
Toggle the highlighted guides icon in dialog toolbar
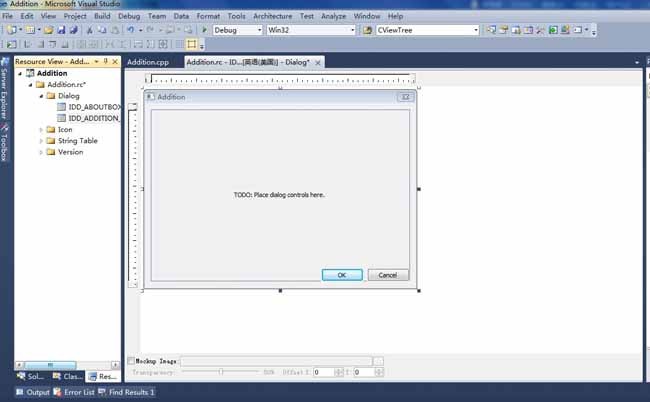tap(192, 44)
